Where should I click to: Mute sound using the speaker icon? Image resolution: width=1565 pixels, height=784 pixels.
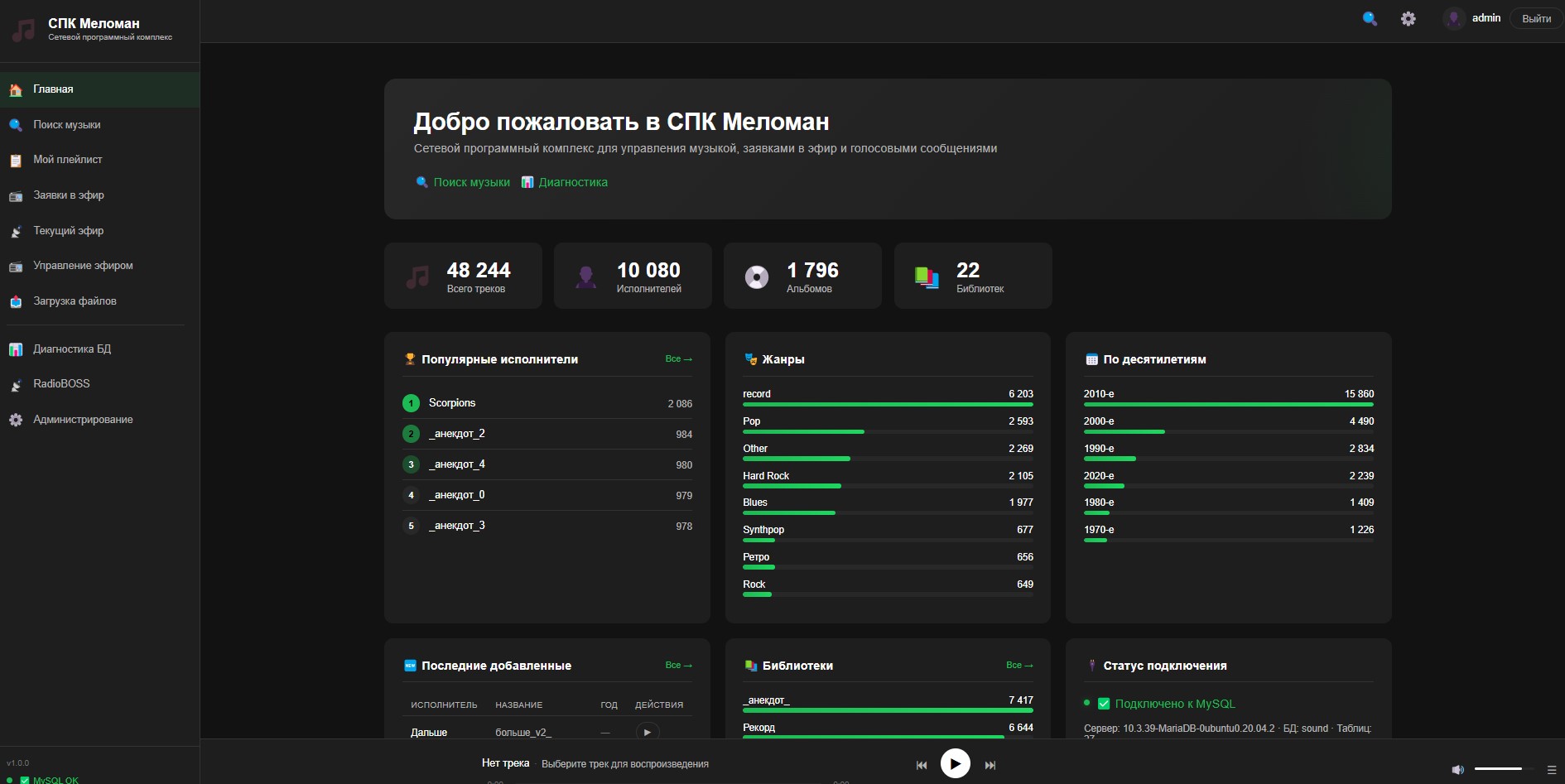pyautogui.click(x=1457, y=769)
